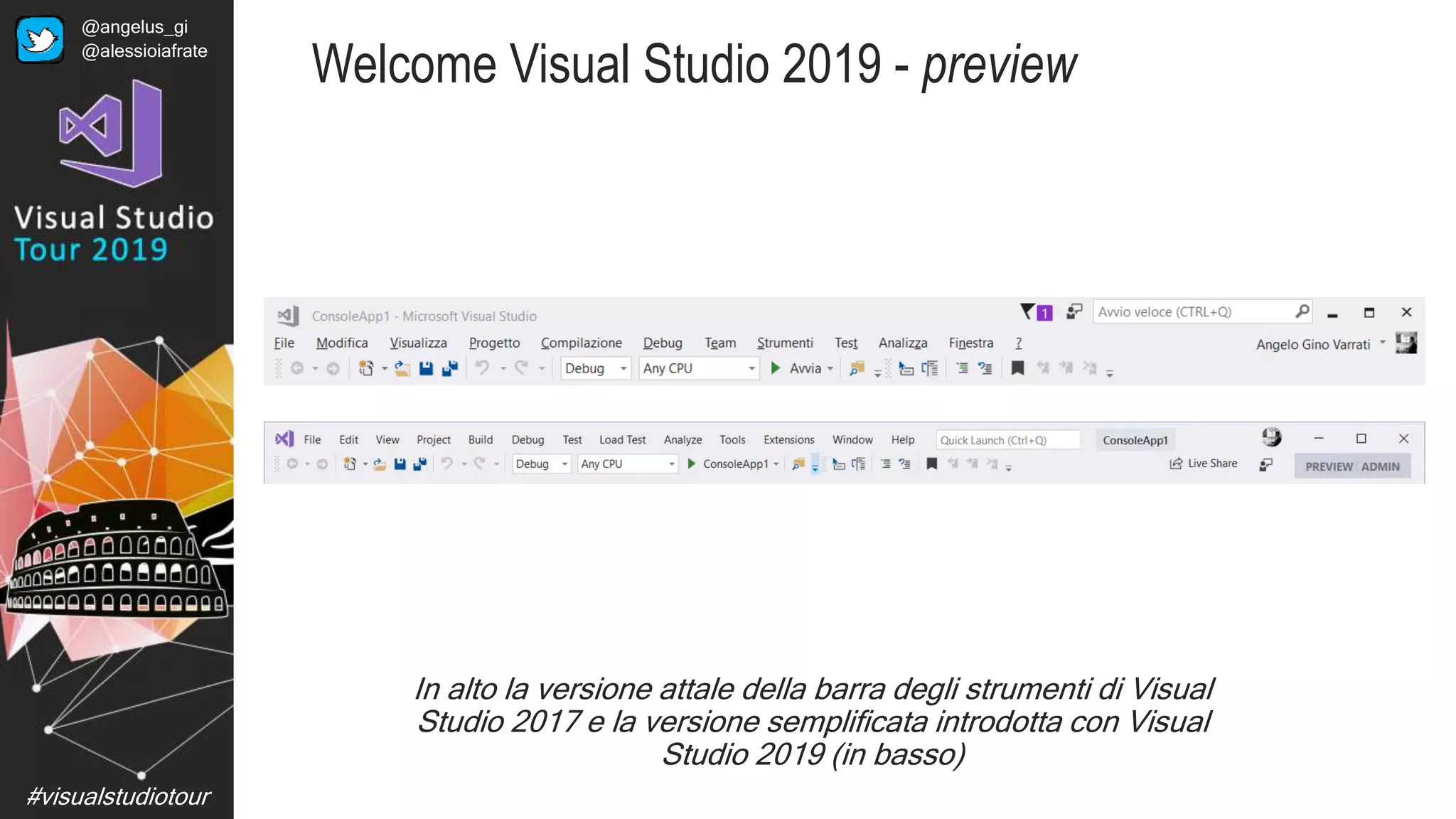
Task: Click New Project icon in VS 2019 toolbar
Action: click(349, 464)
